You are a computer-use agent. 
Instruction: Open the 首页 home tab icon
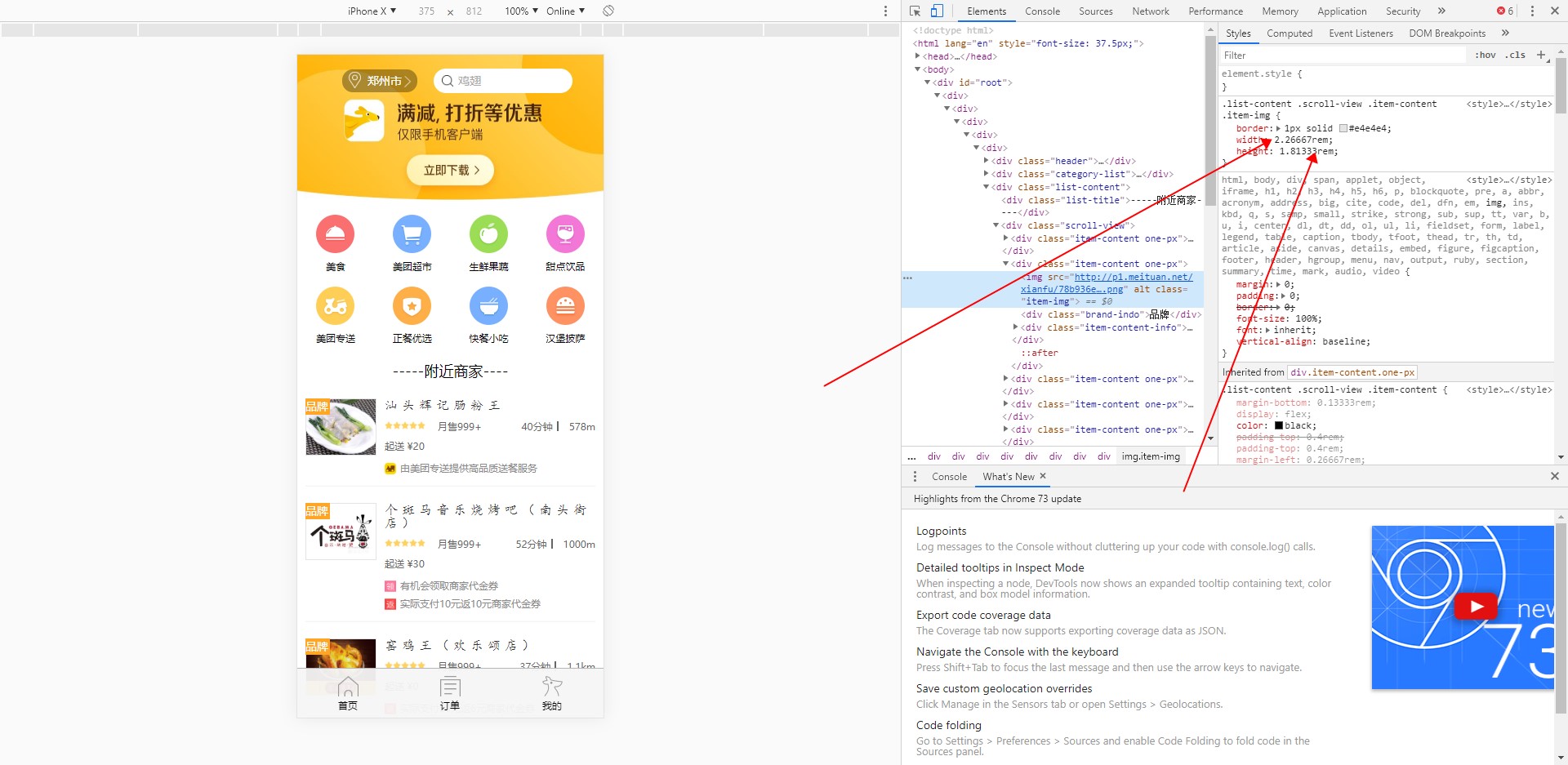[348, 687]
